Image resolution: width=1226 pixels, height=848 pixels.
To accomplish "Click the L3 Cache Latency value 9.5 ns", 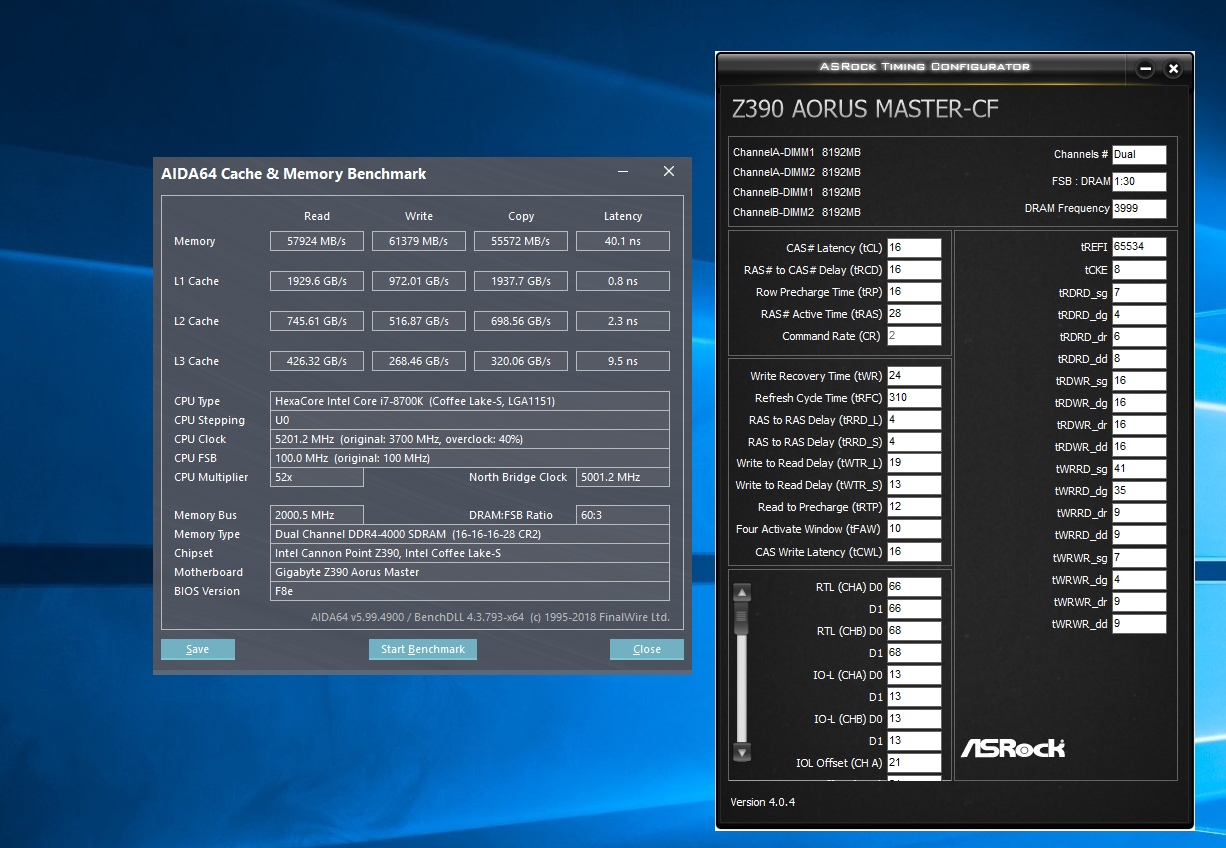I will coord(623,361).
